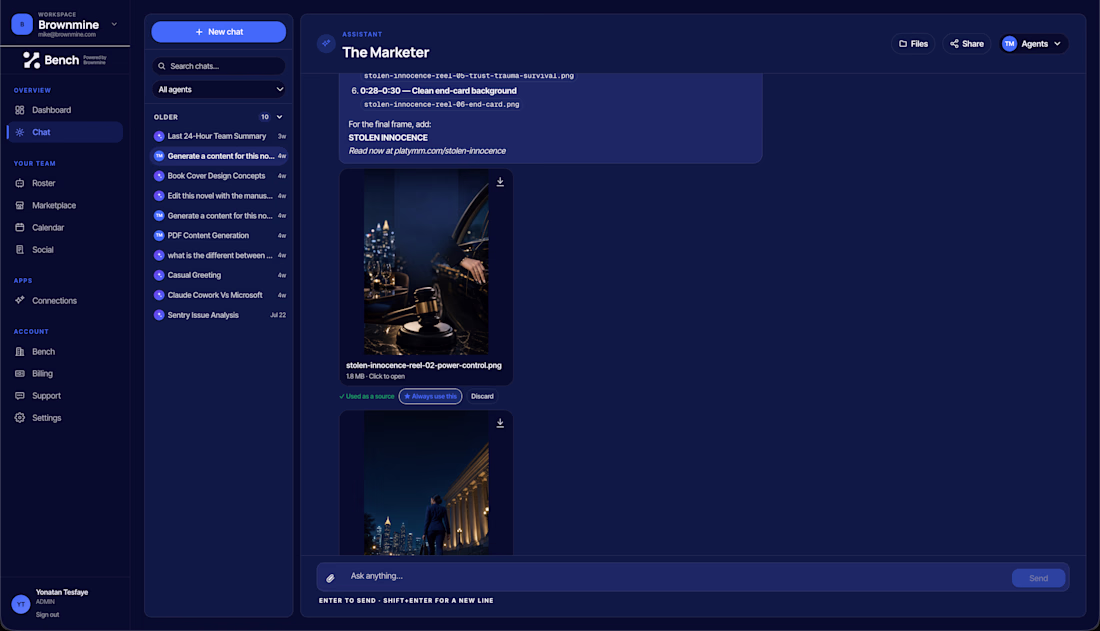Open Billing page in sidebar
The width and height of the screenshot is (1100, 631).
pos(65,374)
